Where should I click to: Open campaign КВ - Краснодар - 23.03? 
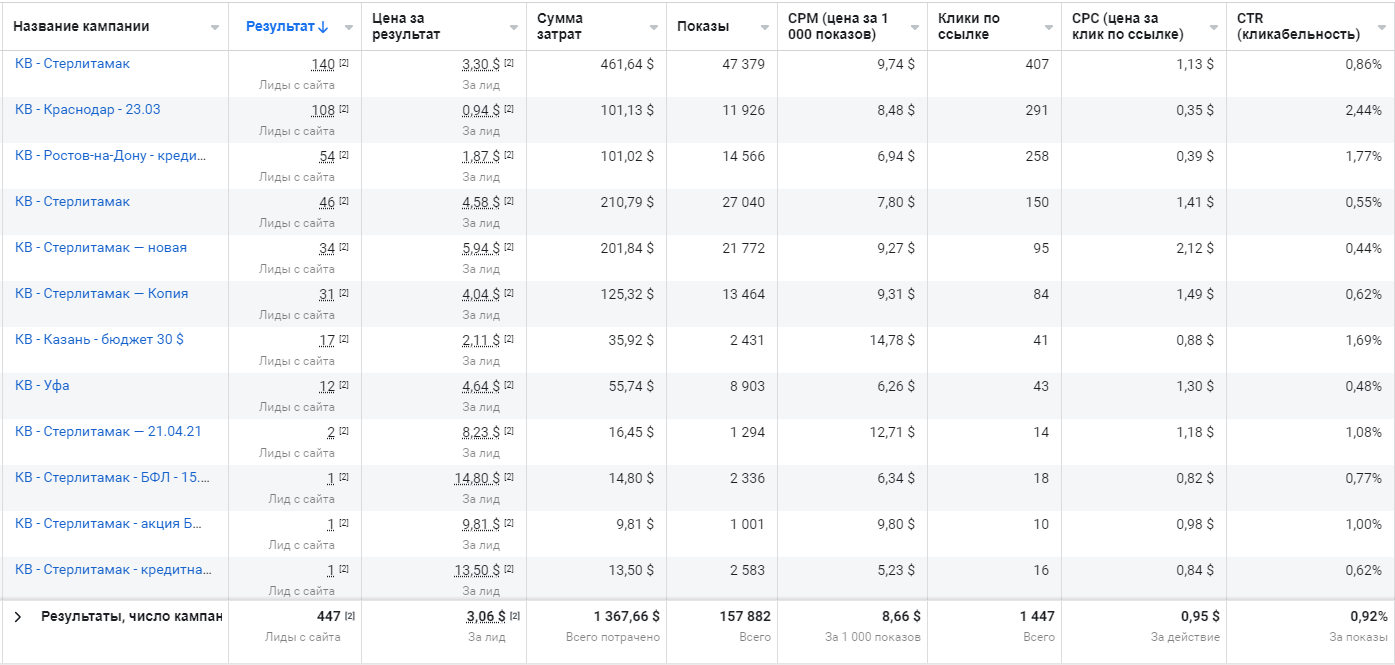(87, 110)
